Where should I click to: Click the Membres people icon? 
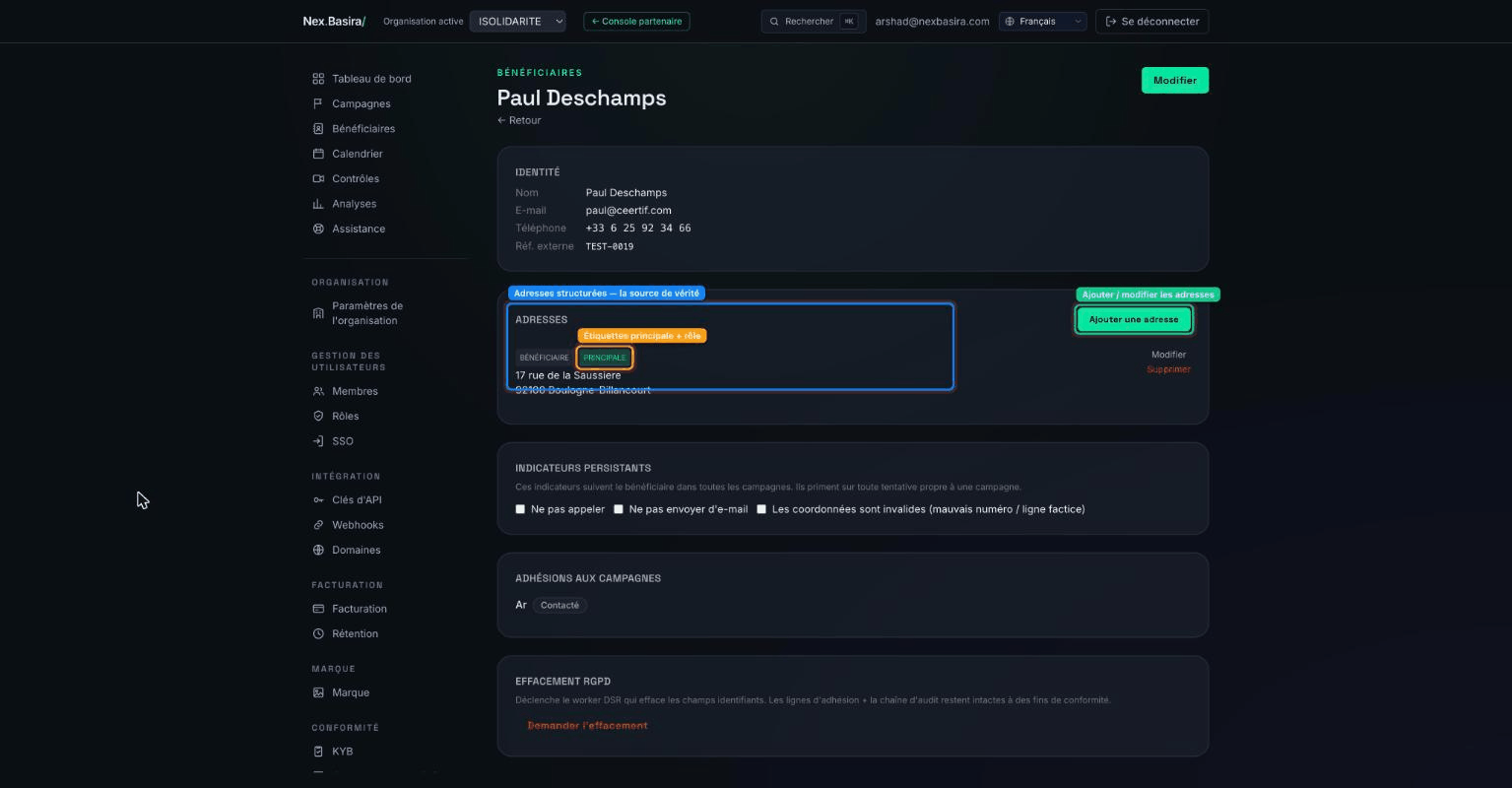click(x=318, y=391)
